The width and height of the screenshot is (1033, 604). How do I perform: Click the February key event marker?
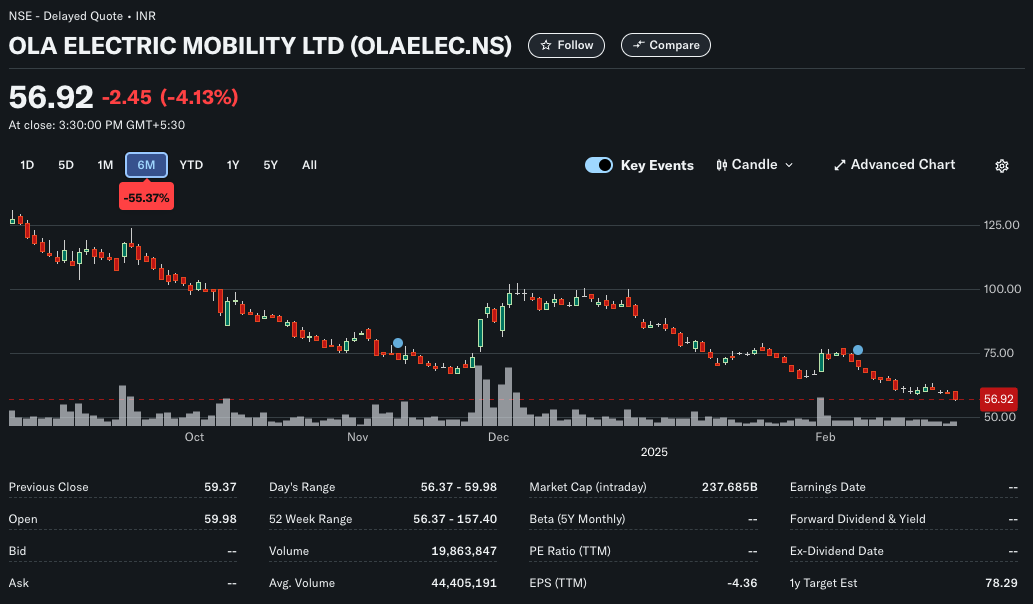[858, 350]
